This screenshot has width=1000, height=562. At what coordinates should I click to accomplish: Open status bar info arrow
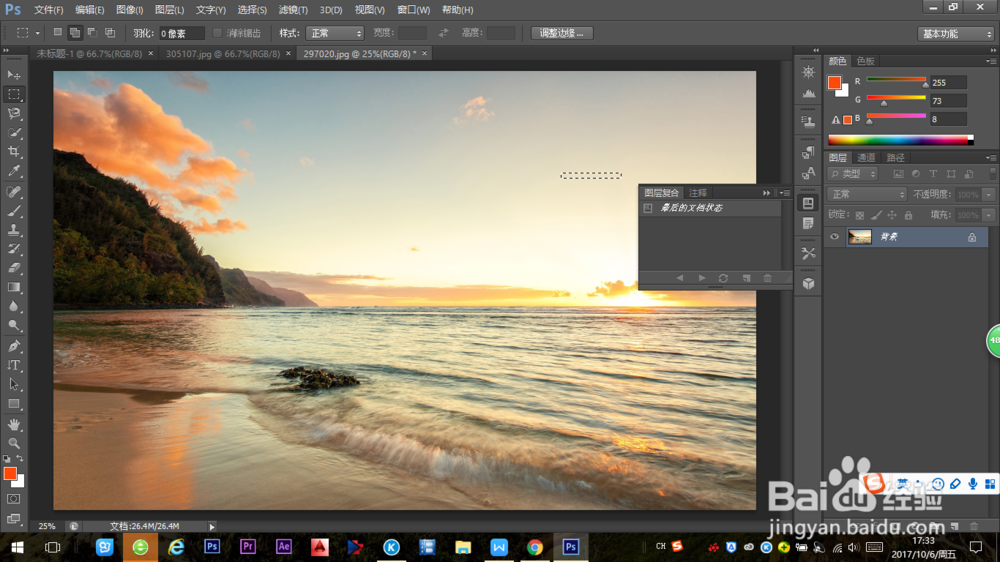(x=212, y=526)
